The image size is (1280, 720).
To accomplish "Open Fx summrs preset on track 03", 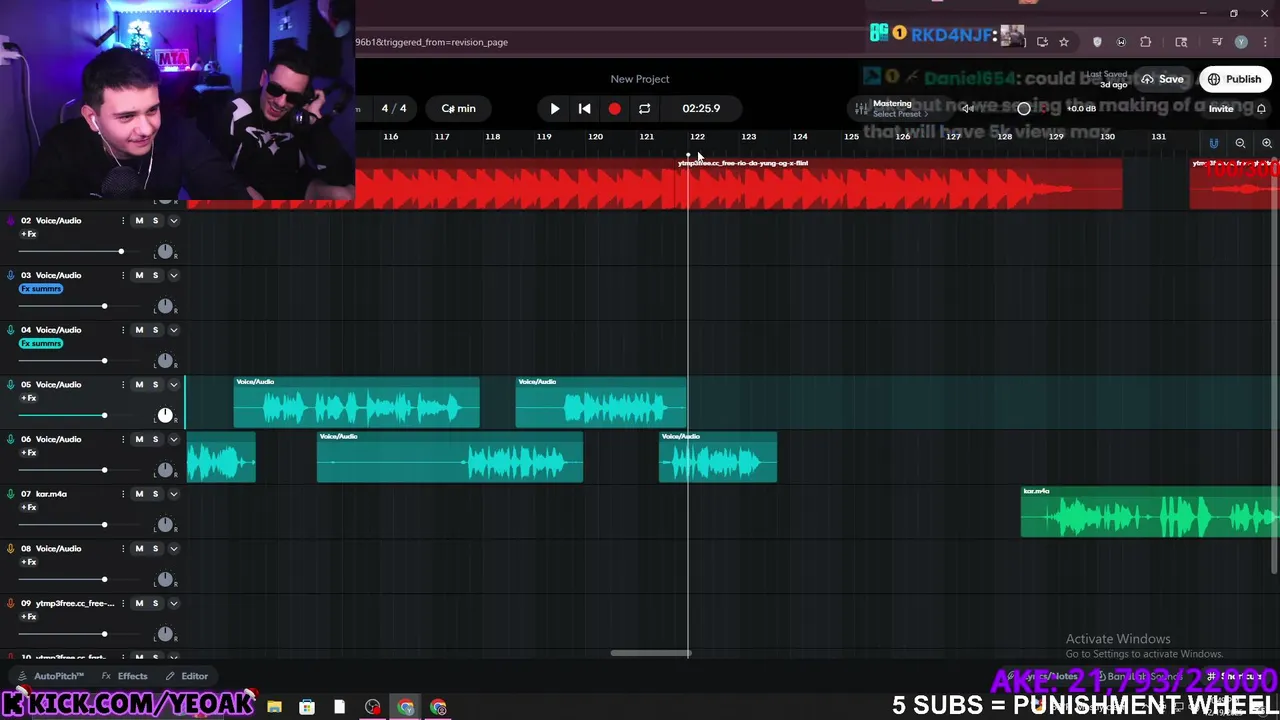I will [41, 289].
